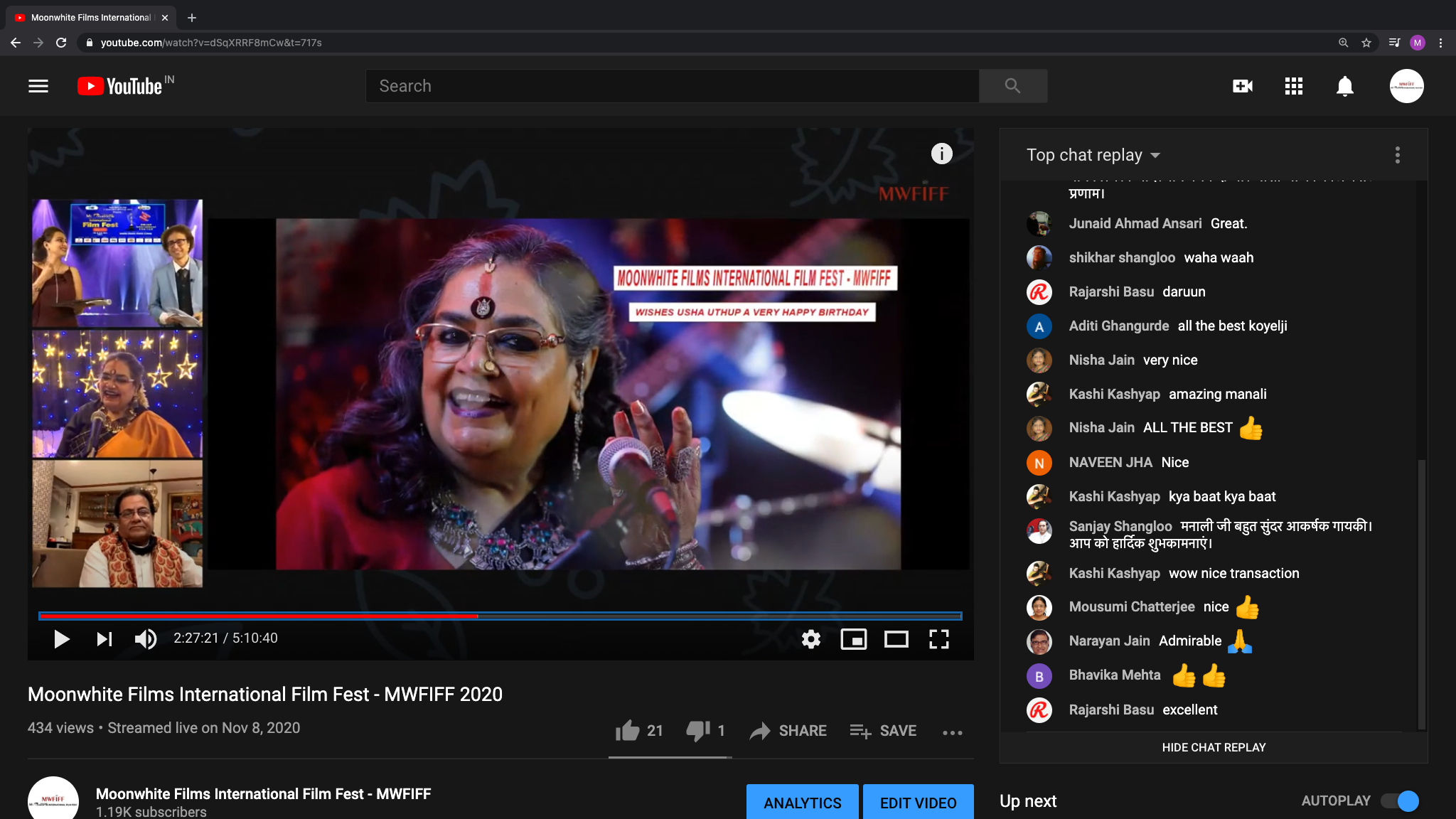Screen dimensions: 1456x819
Task: Seek on the video progress bar
Action: (x=500, y=616)
